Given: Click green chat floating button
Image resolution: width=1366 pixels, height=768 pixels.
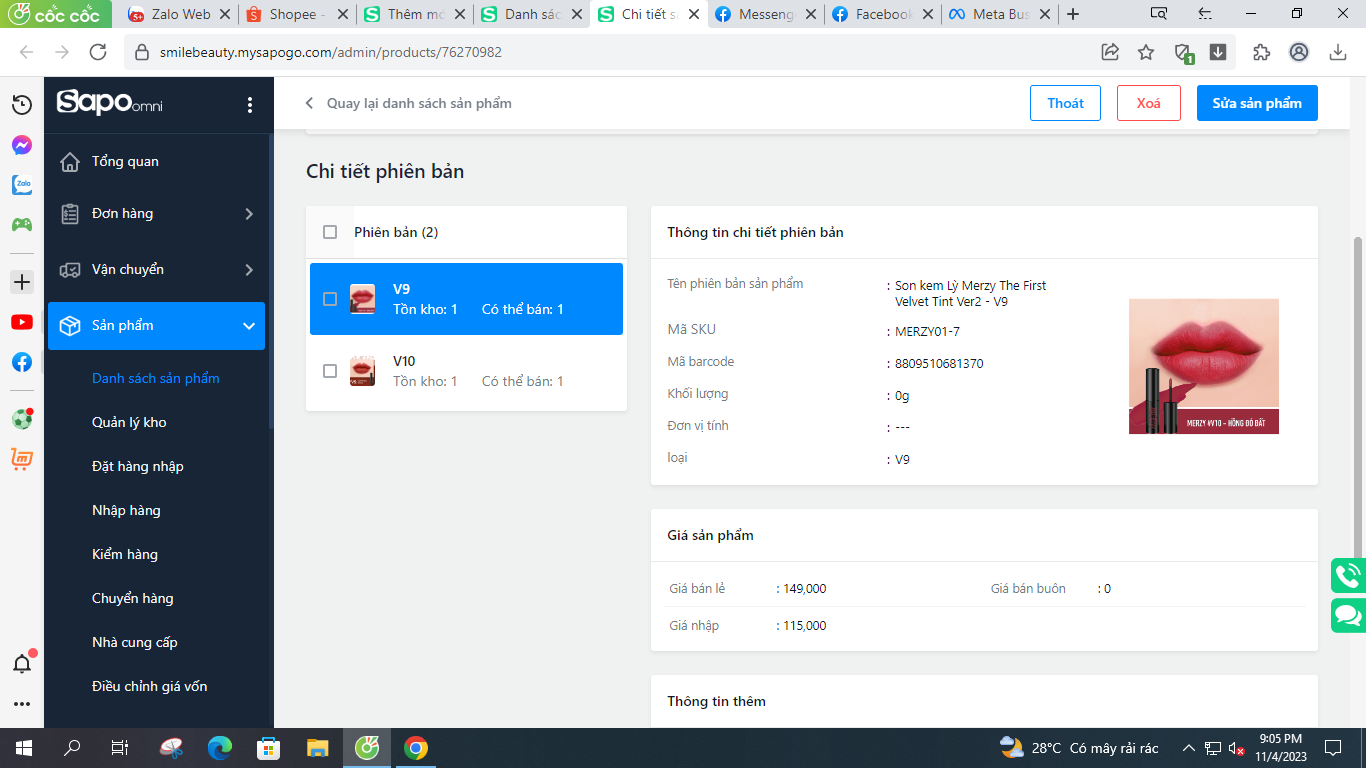Looking at the screenshot, I should 1348,615.
